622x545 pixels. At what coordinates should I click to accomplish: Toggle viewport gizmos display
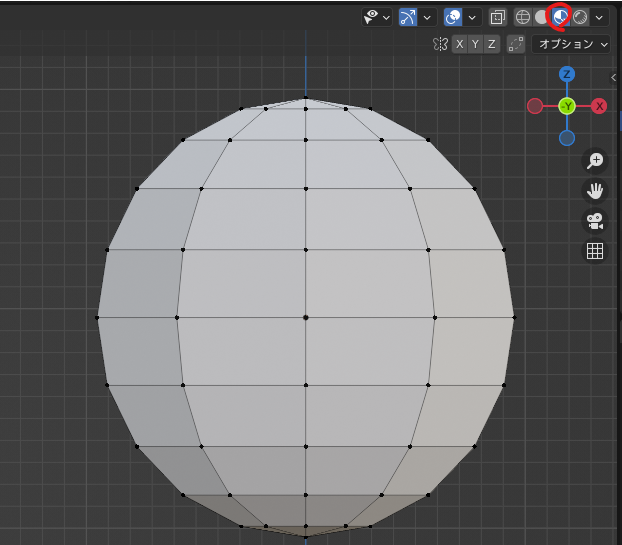point(408,17)
